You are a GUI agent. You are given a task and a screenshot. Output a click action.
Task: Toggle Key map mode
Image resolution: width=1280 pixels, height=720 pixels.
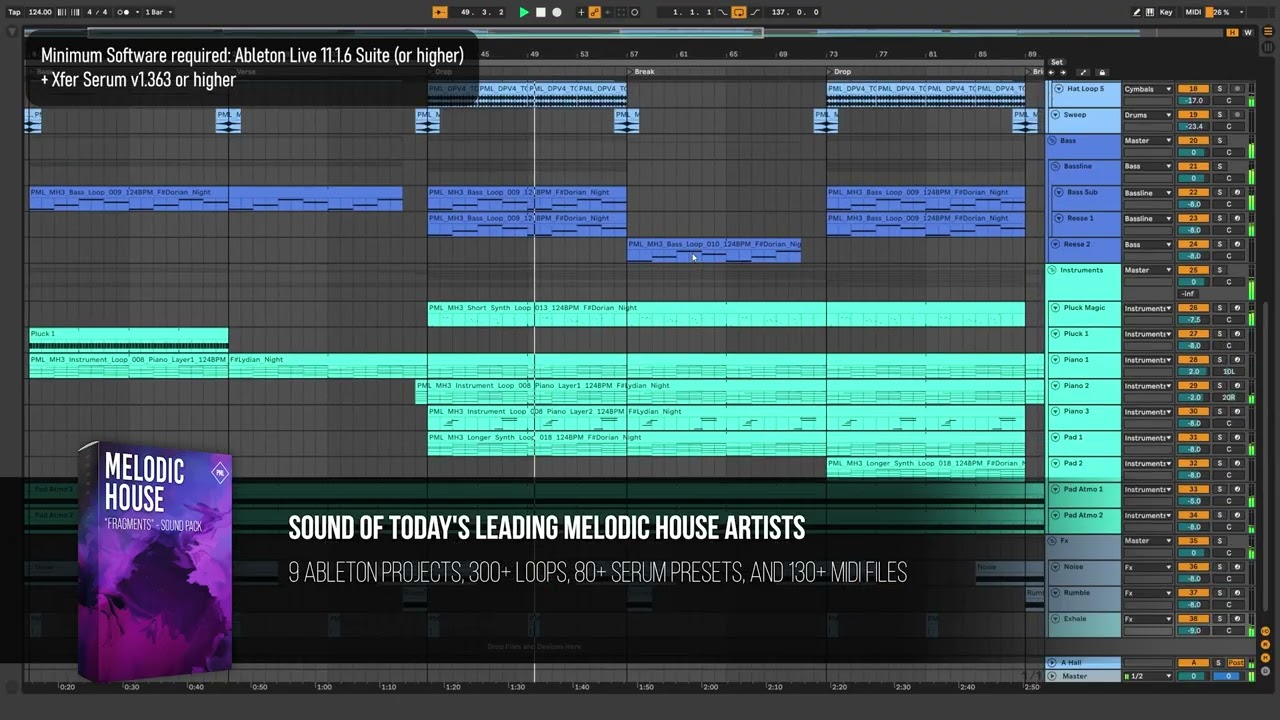coord(1166,12)
